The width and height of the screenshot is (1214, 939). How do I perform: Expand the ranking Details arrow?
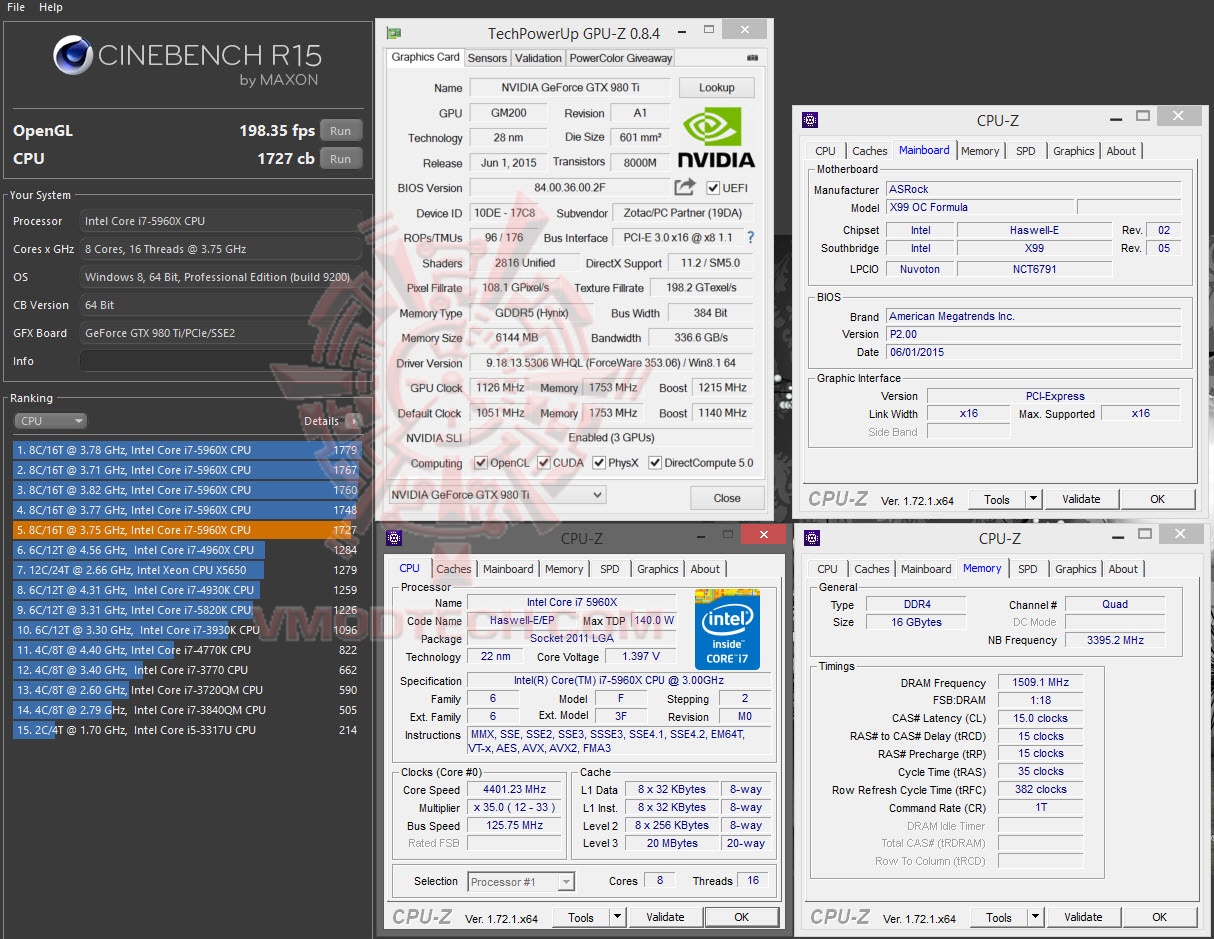353,421
